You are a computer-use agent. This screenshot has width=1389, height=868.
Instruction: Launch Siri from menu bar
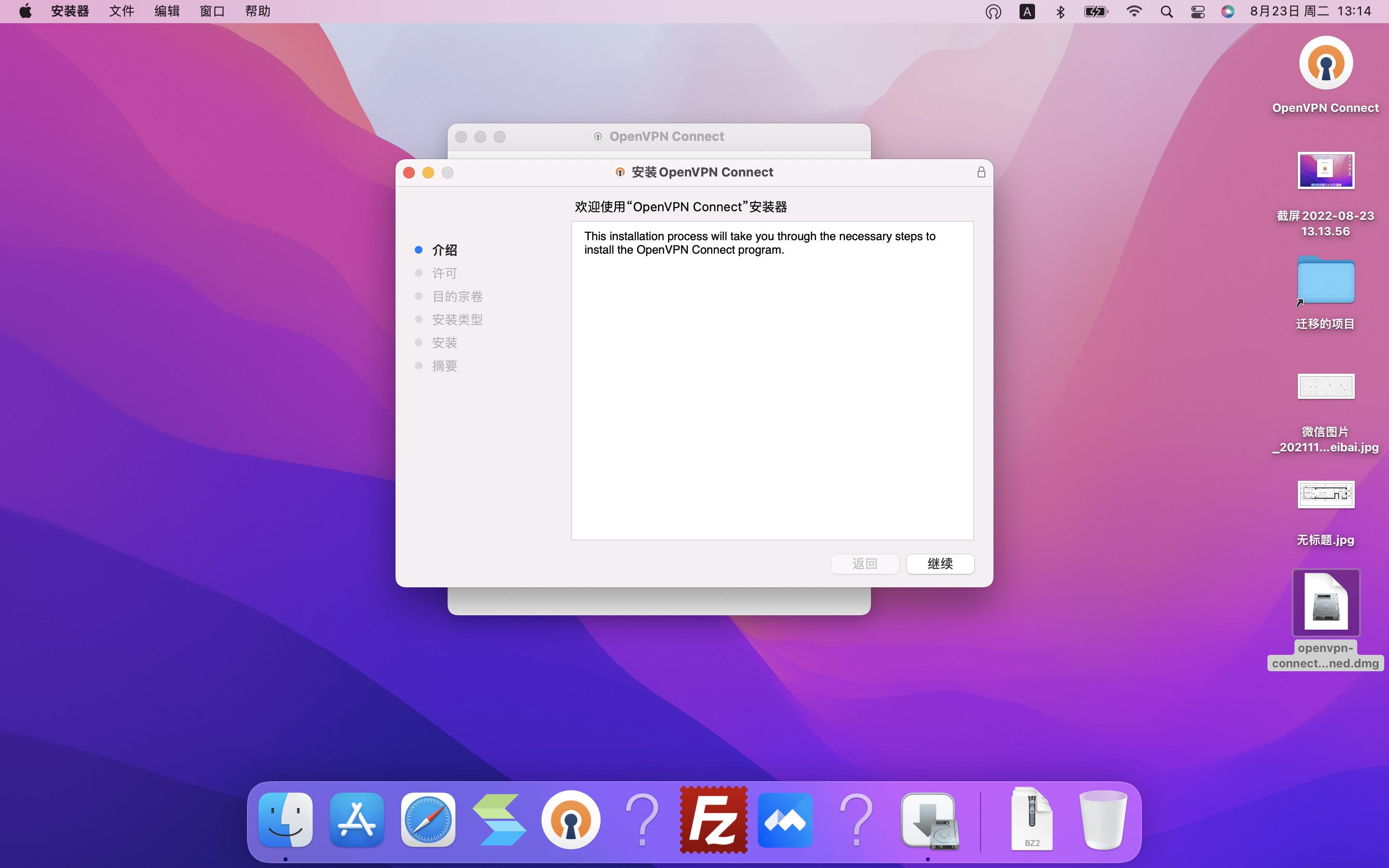[1228, 12]
